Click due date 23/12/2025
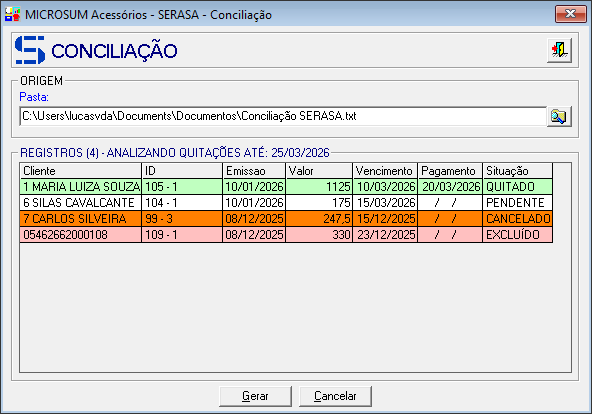The image size is (592, 414). 385,235
